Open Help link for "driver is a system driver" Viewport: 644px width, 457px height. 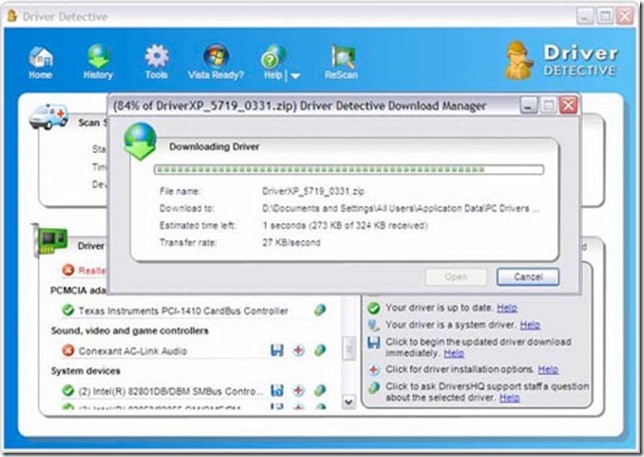tap(530, 325)
